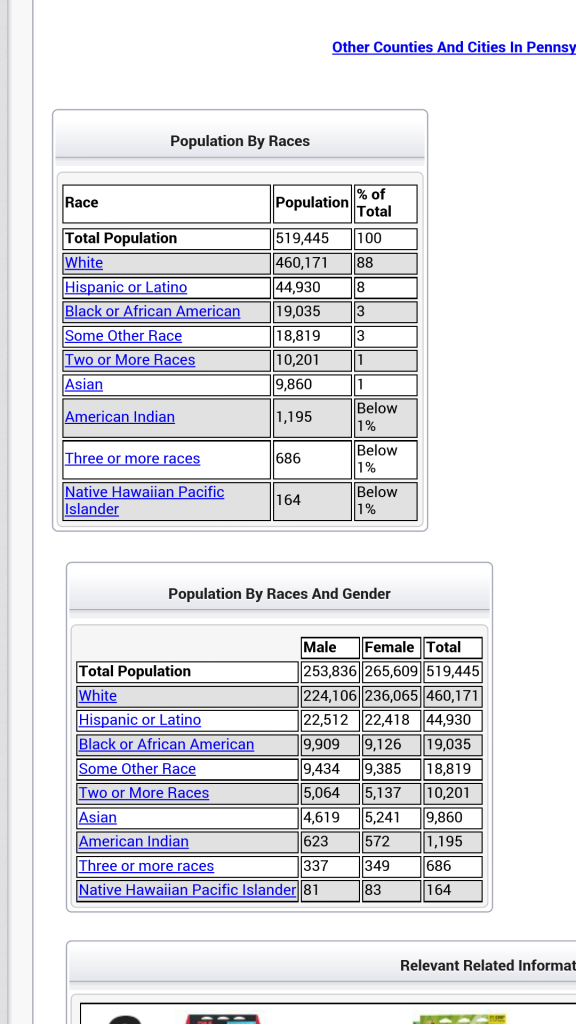The height and width of the screenshot is (1024, 576).
Task: Select the 1,195 cell in Population By Races table
Action: point(312,418)
